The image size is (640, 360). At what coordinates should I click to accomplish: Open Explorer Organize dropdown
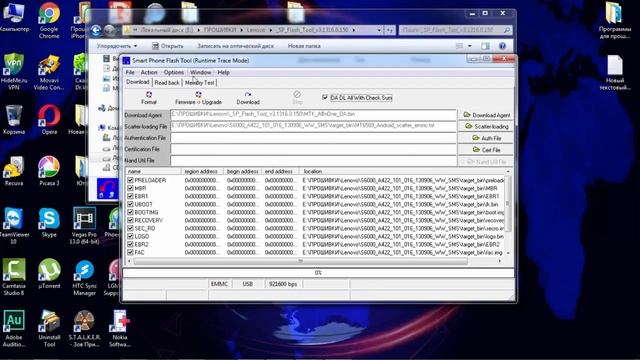pyautogui.click(x=117, y=46)
